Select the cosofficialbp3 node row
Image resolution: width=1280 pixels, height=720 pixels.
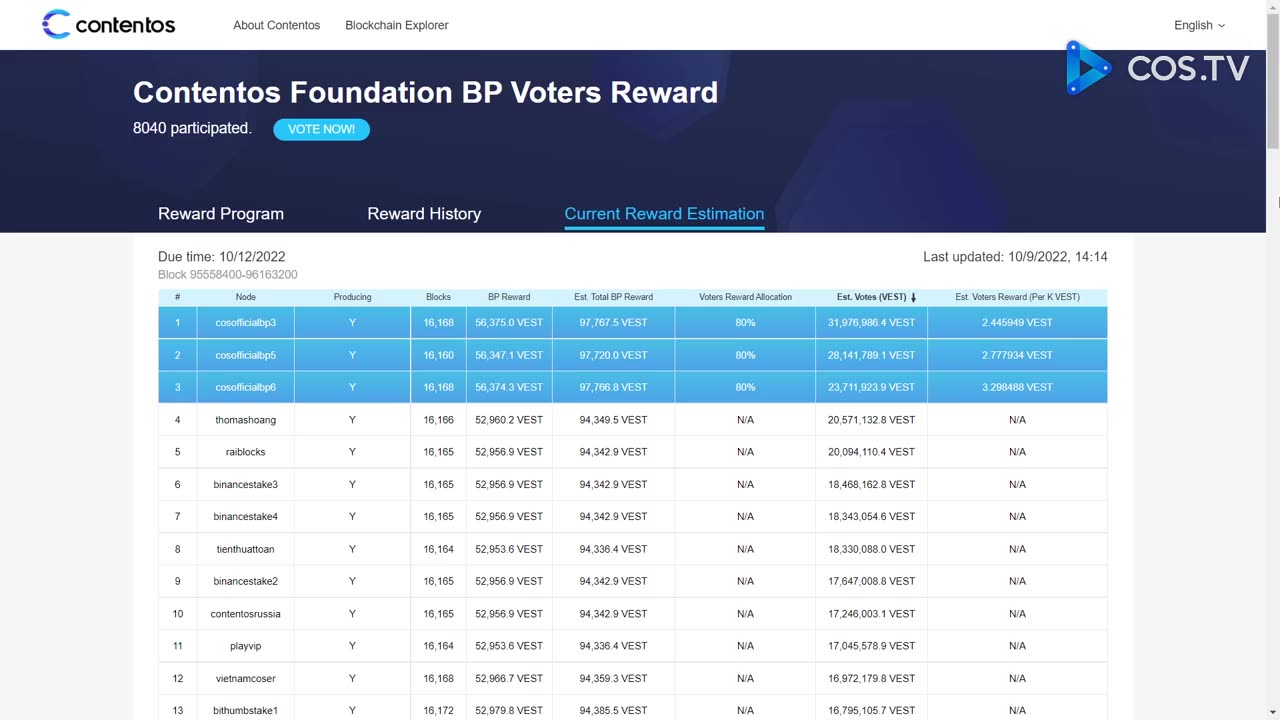click(x=633, y=323)
